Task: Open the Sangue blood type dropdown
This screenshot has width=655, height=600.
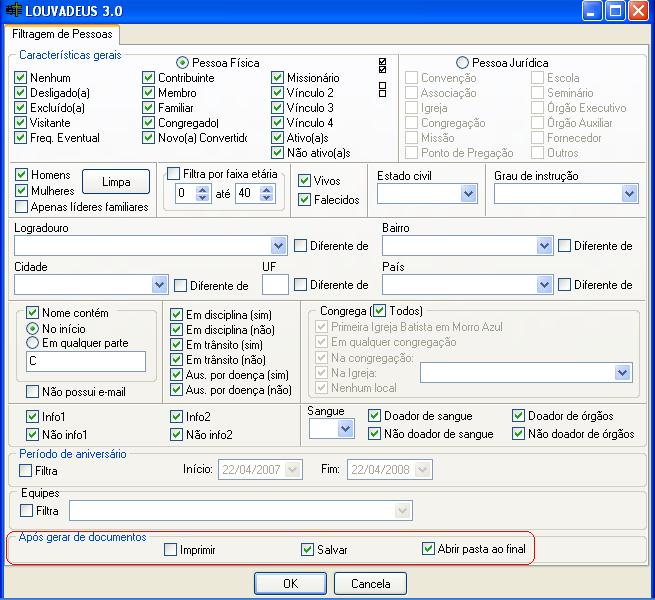Action: [345, 429]
